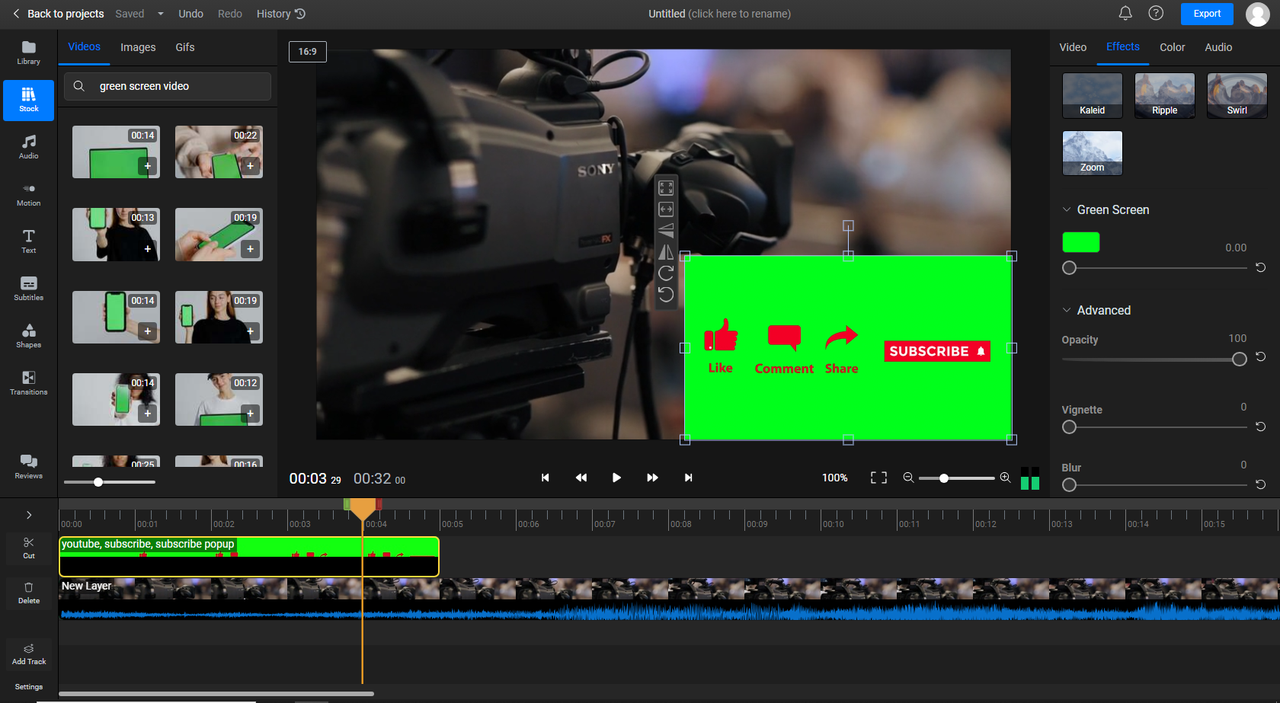Open the user profile avatar
The width and height of the screenshot is (1280, 703).
(1257, 14)
